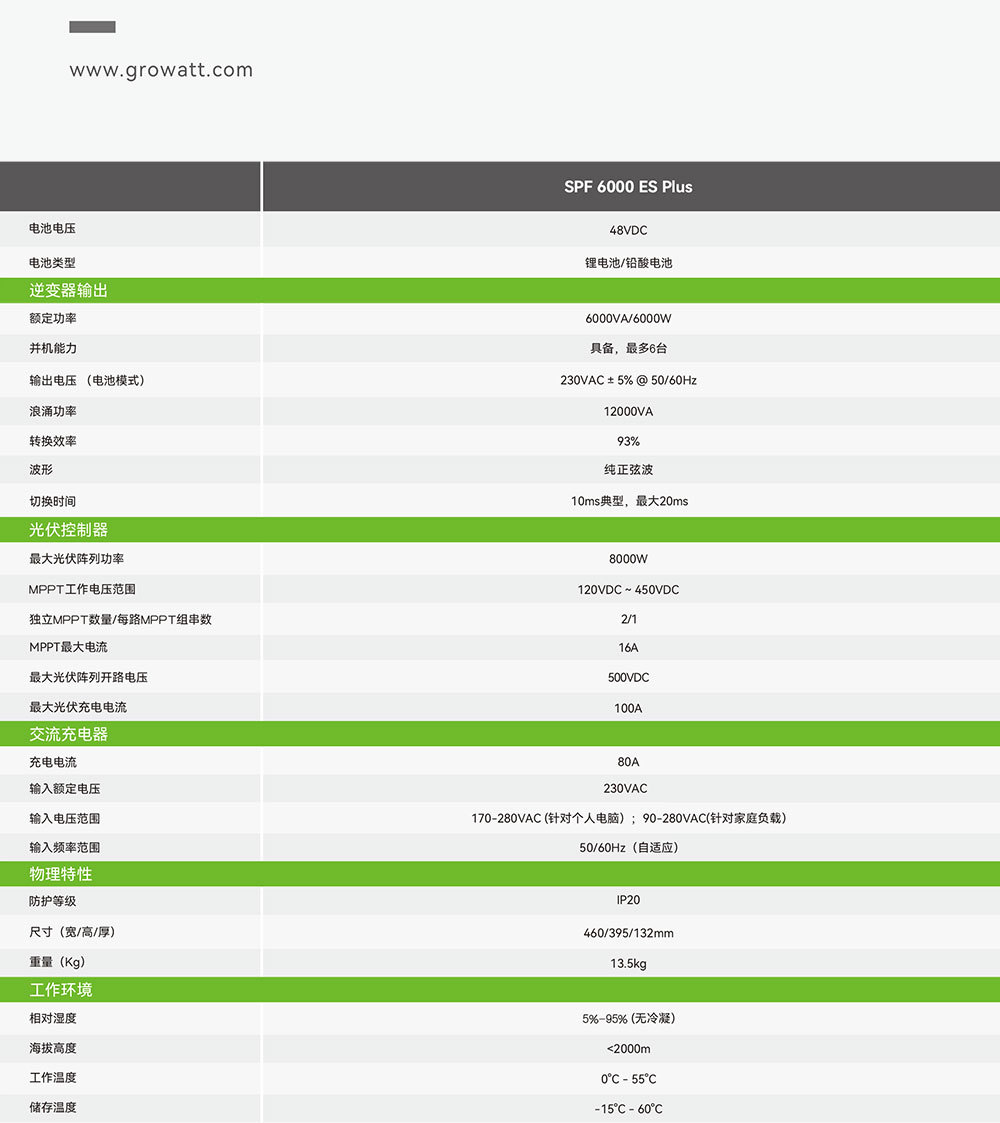Click the 物理特性 section header
The width and height of the screenshot is (1000, 1123).
click(60, 874)
